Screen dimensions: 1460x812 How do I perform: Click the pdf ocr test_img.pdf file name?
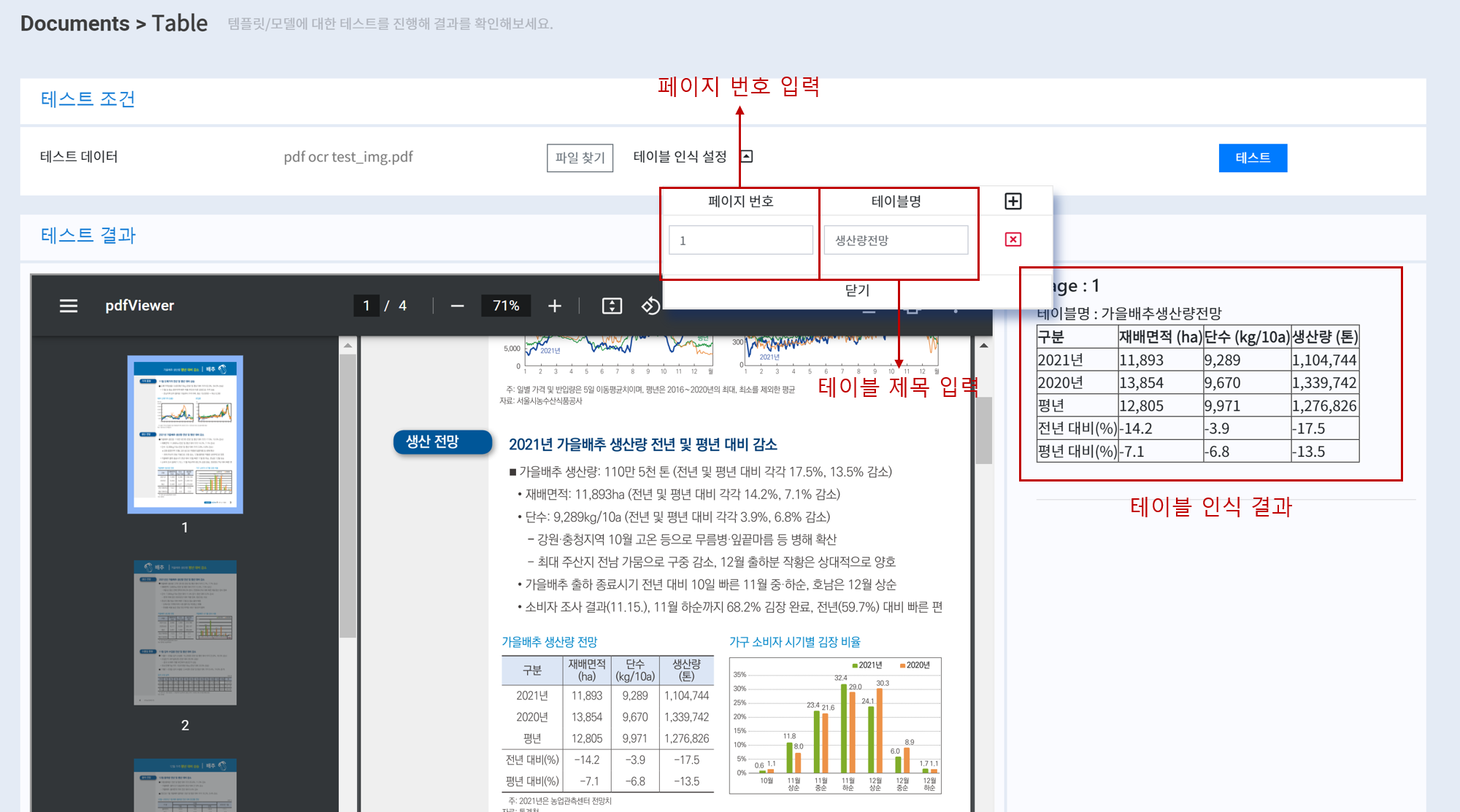(348, 157)
